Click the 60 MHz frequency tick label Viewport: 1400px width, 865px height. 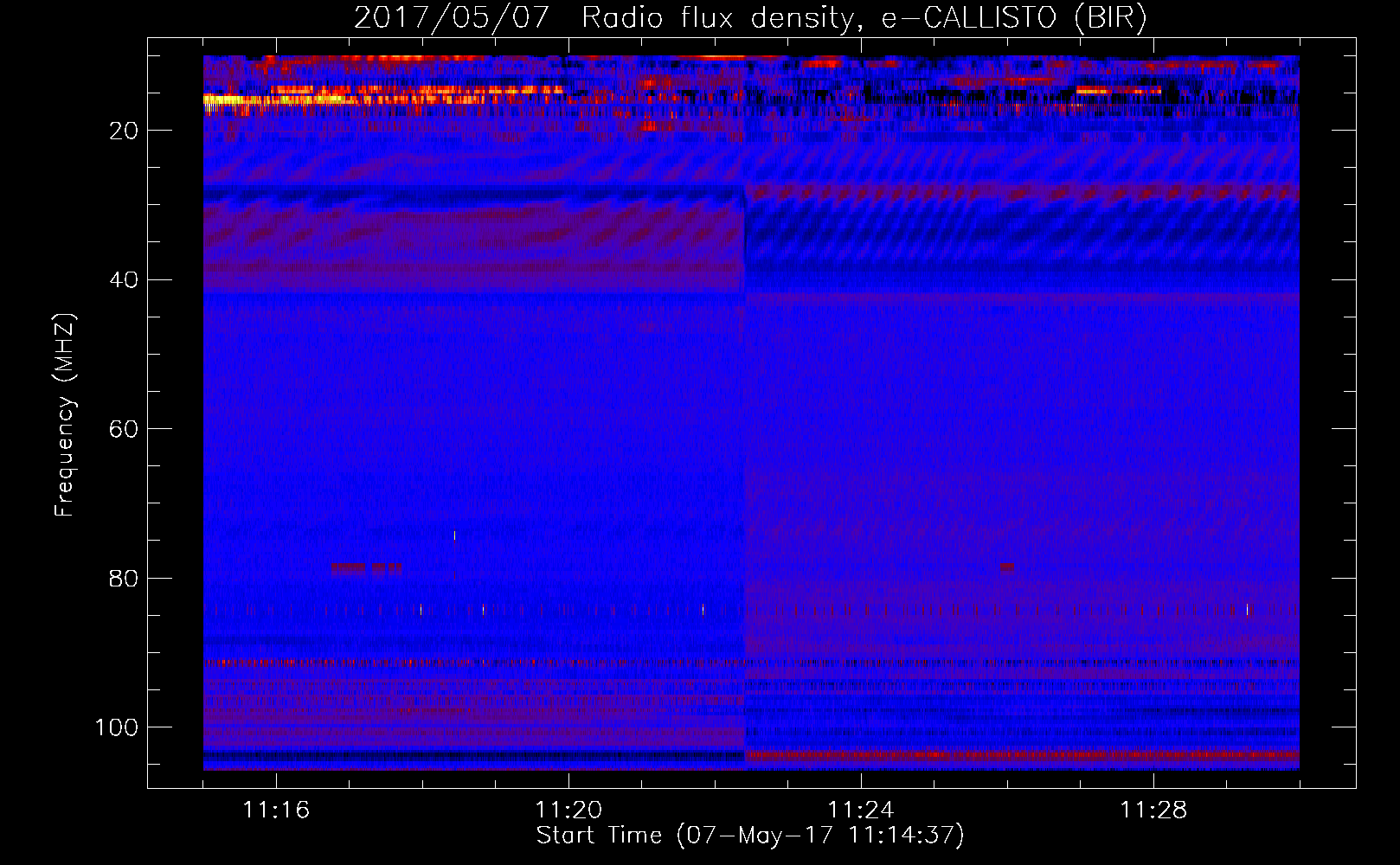tap(124, 430)
